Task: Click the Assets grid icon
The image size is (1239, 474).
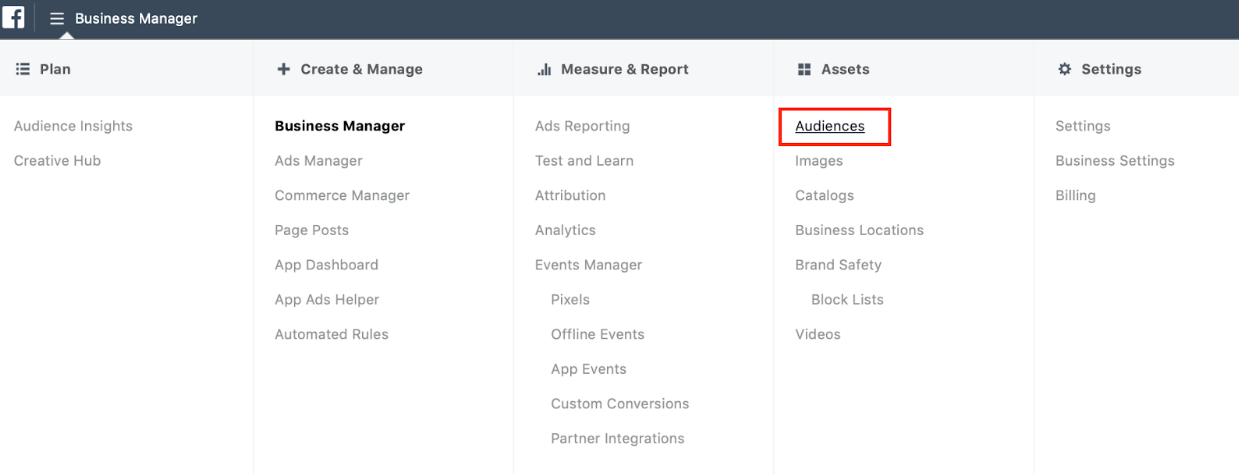Action: pos(804,69)
